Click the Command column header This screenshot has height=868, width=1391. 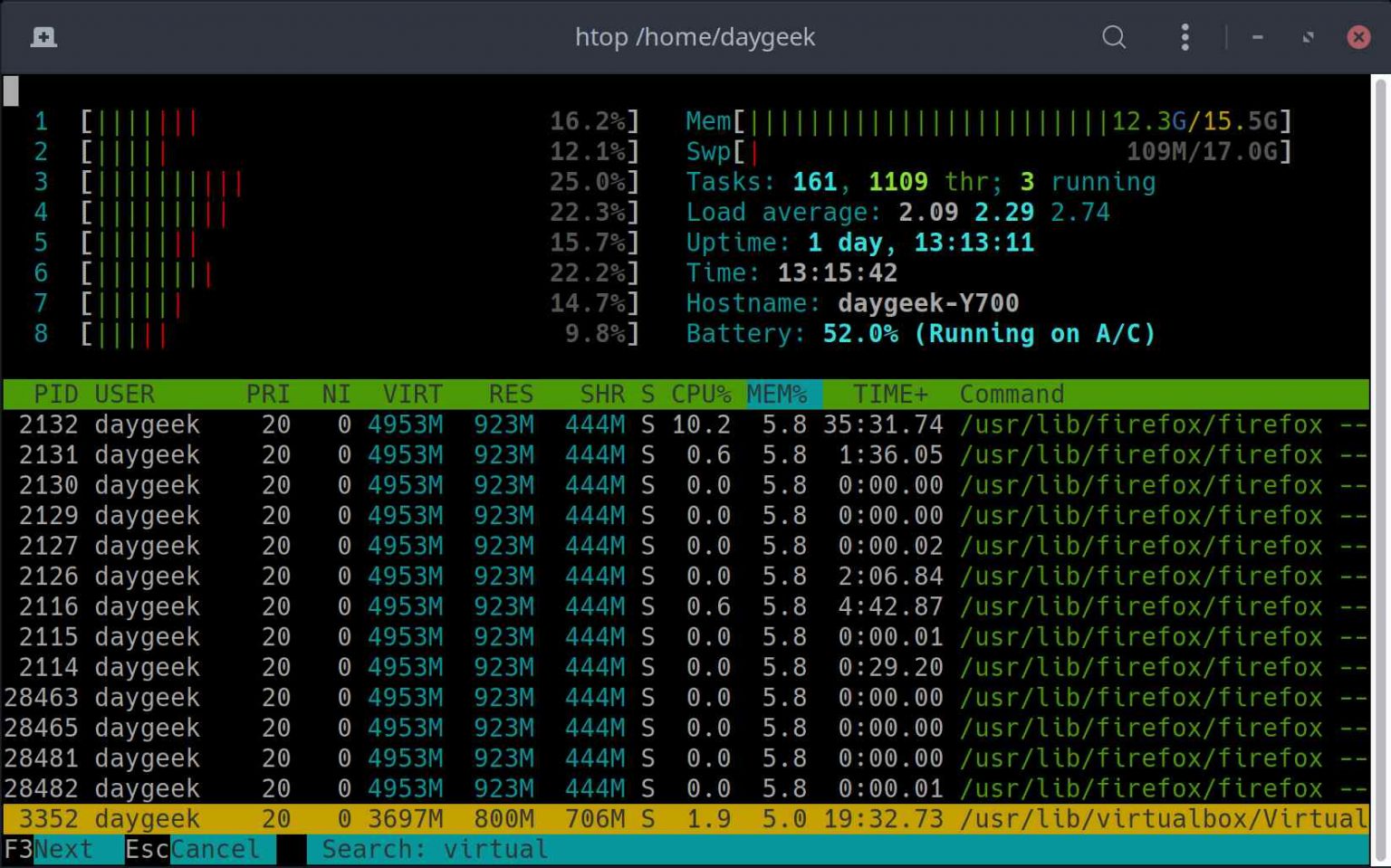pos(1011,395)
